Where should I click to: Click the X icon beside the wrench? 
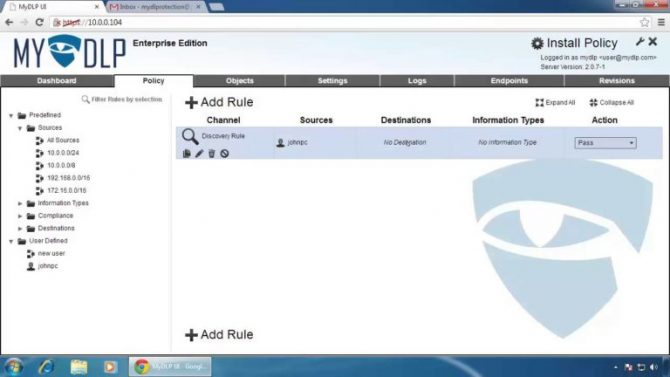tap(652, 41)
